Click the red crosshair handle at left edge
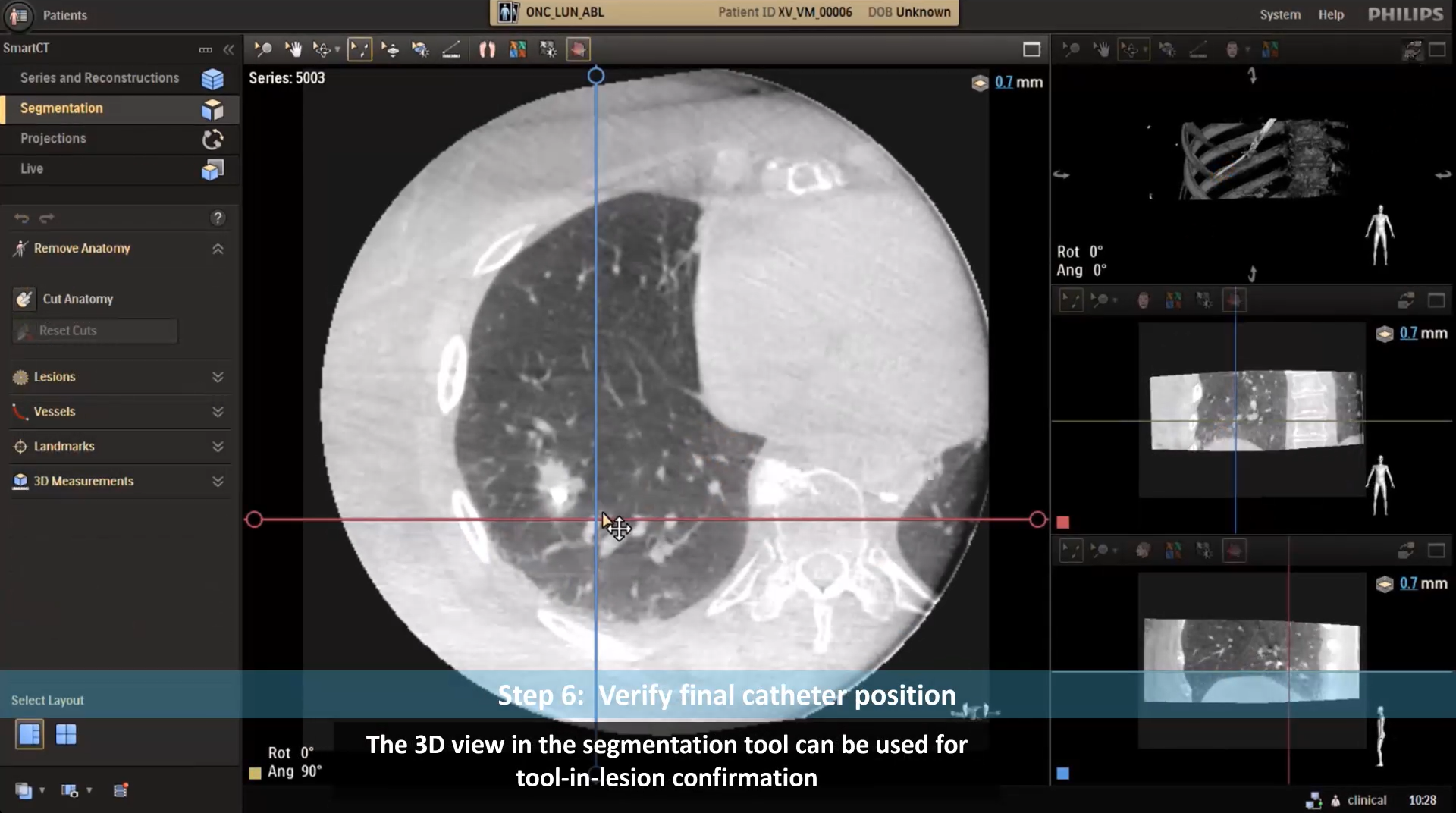This screenshot has height=813, width=1456. click(255, 520)
